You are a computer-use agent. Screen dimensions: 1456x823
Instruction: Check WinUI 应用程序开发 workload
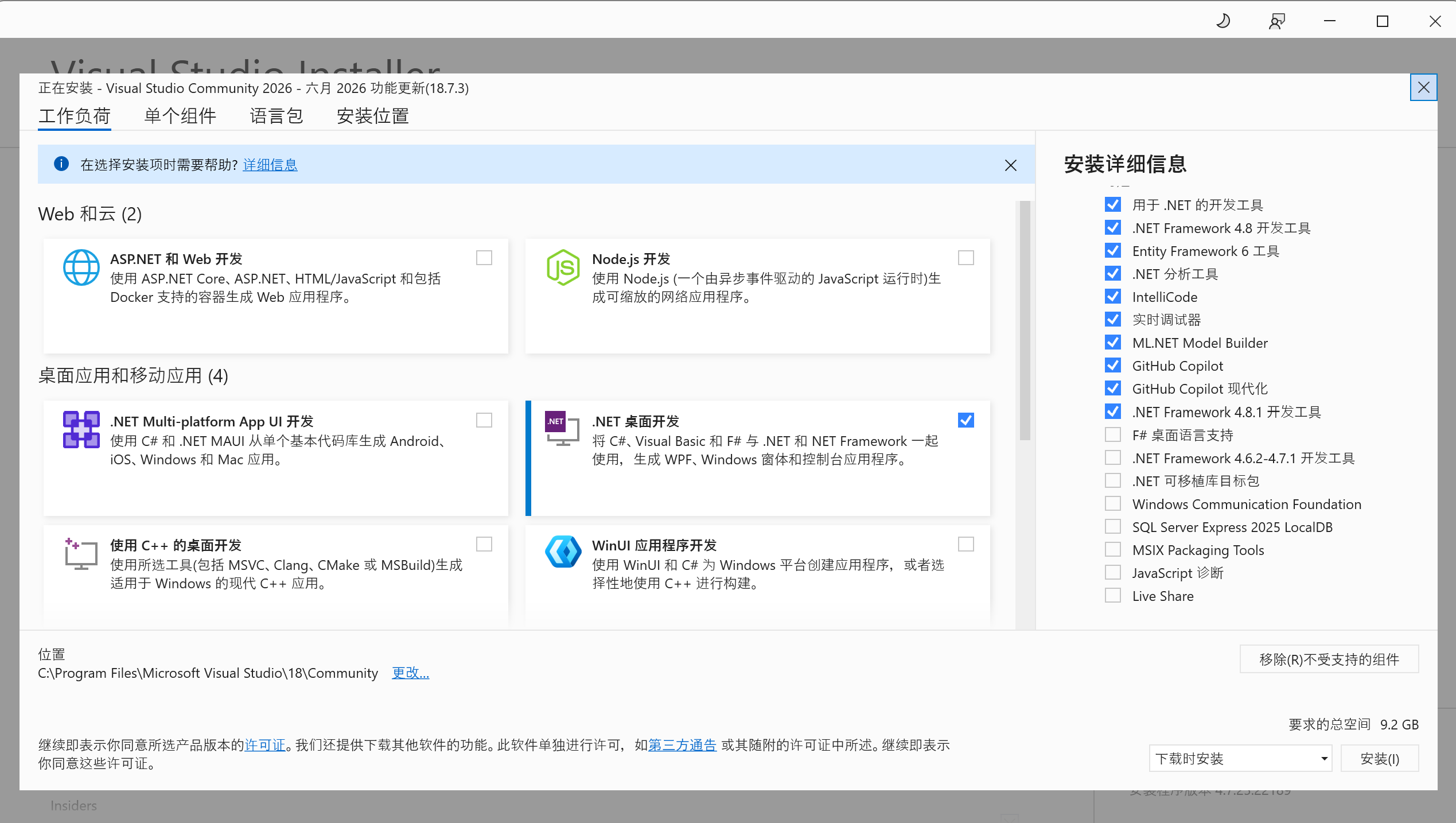pyautogui.click(x=966, y=544)
